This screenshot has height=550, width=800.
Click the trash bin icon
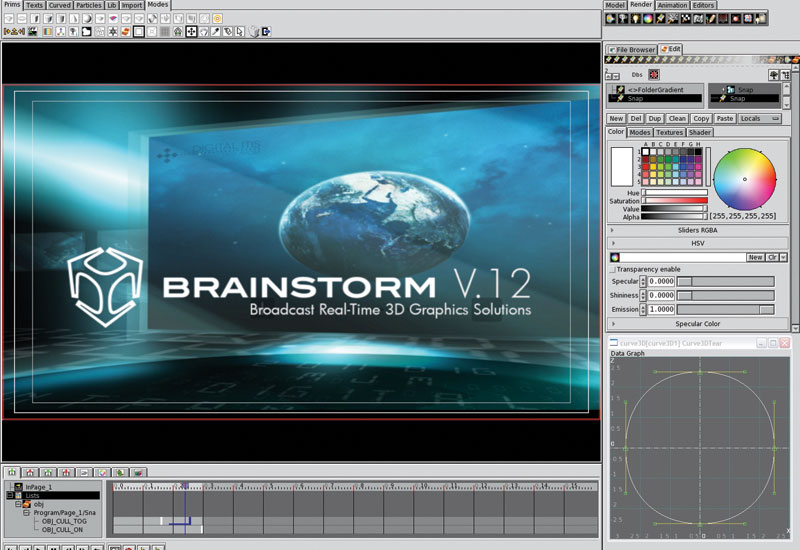(x=254, y=32)
